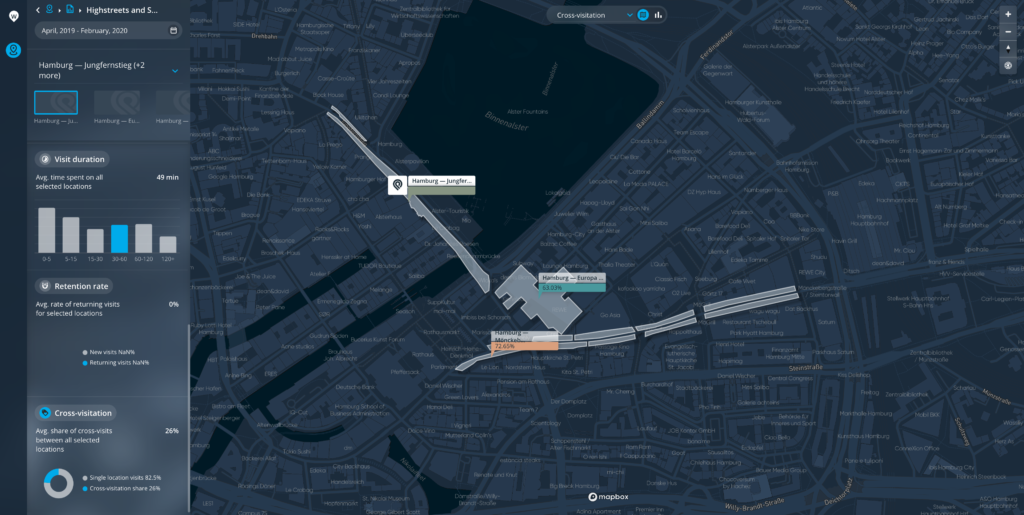Click the highlighted 30-60 minute bar
This screenshot has width=1024, height=515.
point(120,239)
